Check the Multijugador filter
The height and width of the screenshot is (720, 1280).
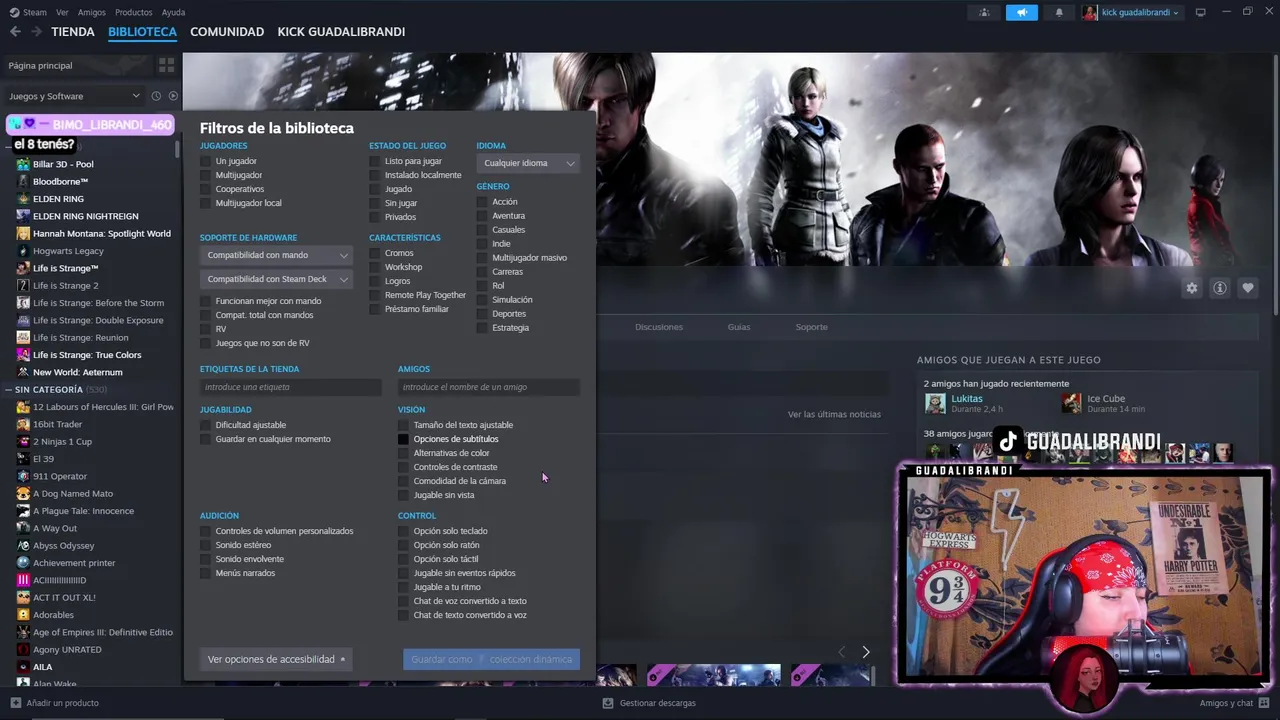pos(206,175)
